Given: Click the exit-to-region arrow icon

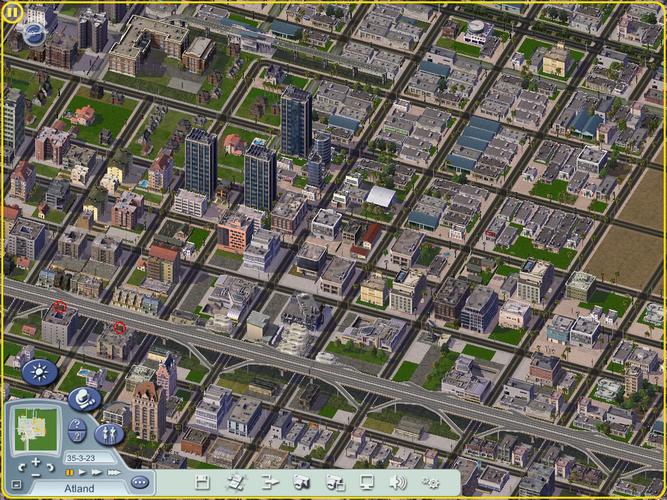Looking at the screenshot, I should [x=269, y=483].
